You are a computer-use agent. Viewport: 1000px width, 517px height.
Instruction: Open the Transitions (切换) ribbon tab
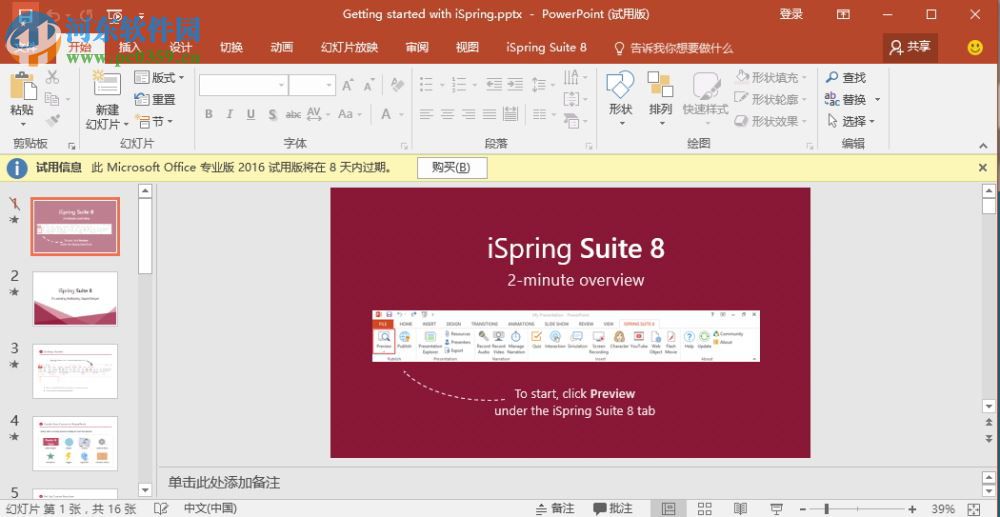tap(231, 47)
